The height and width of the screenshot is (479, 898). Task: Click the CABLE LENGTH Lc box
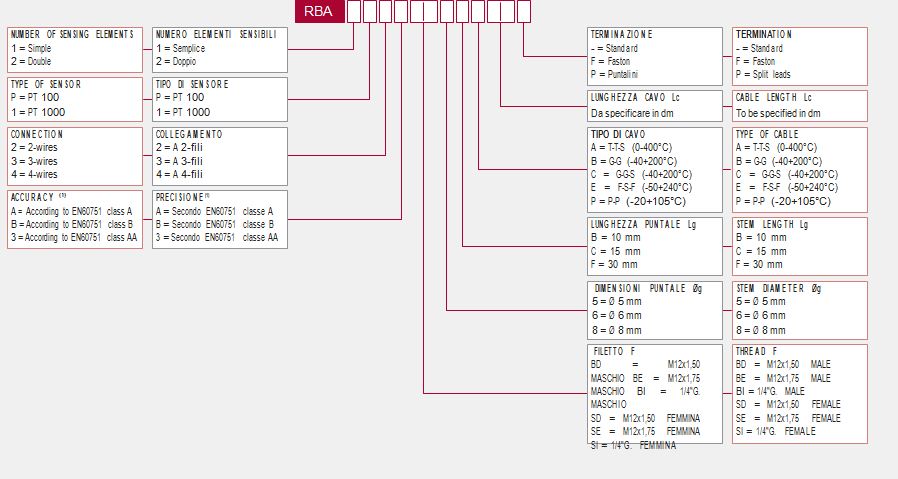(x=799, y=105)
